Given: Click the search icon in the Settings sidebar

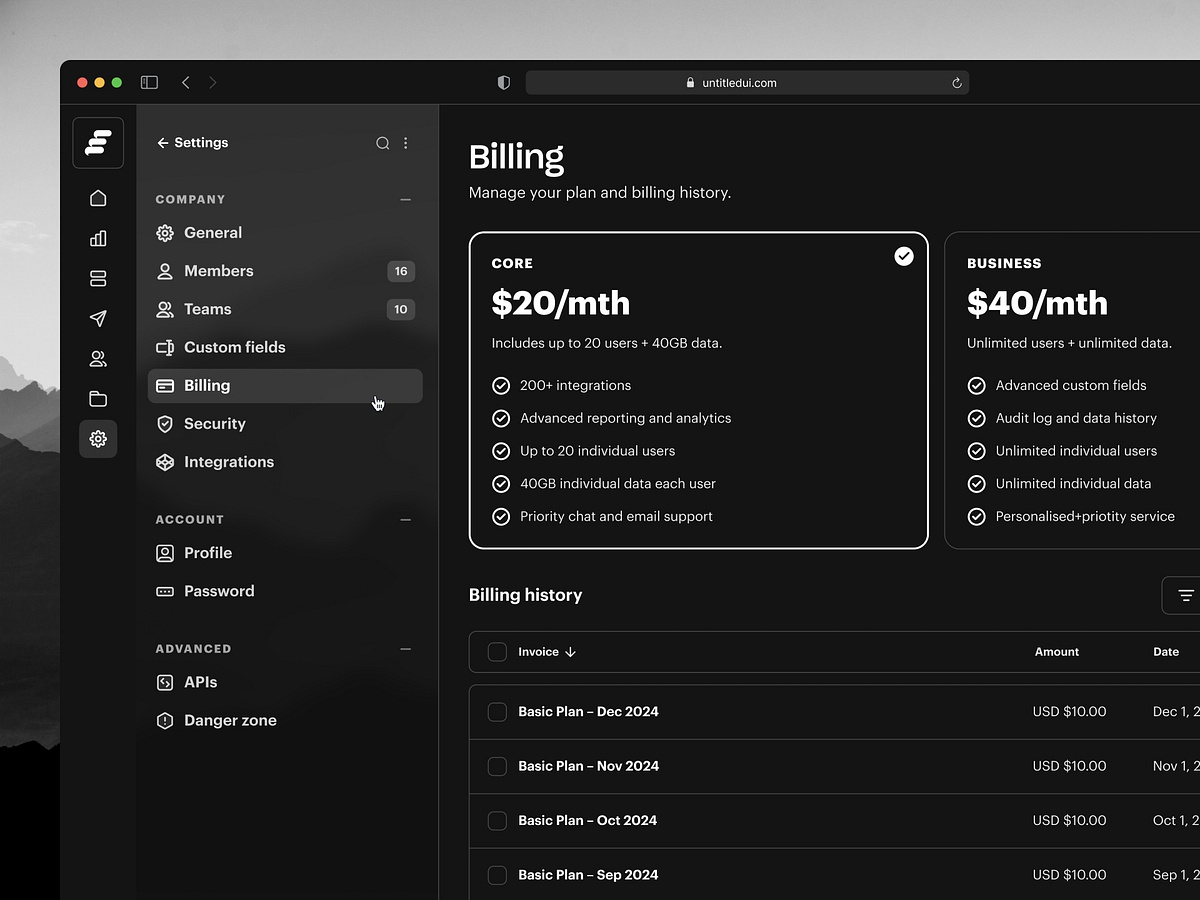Looking at the screenshot, I should 382,143.
